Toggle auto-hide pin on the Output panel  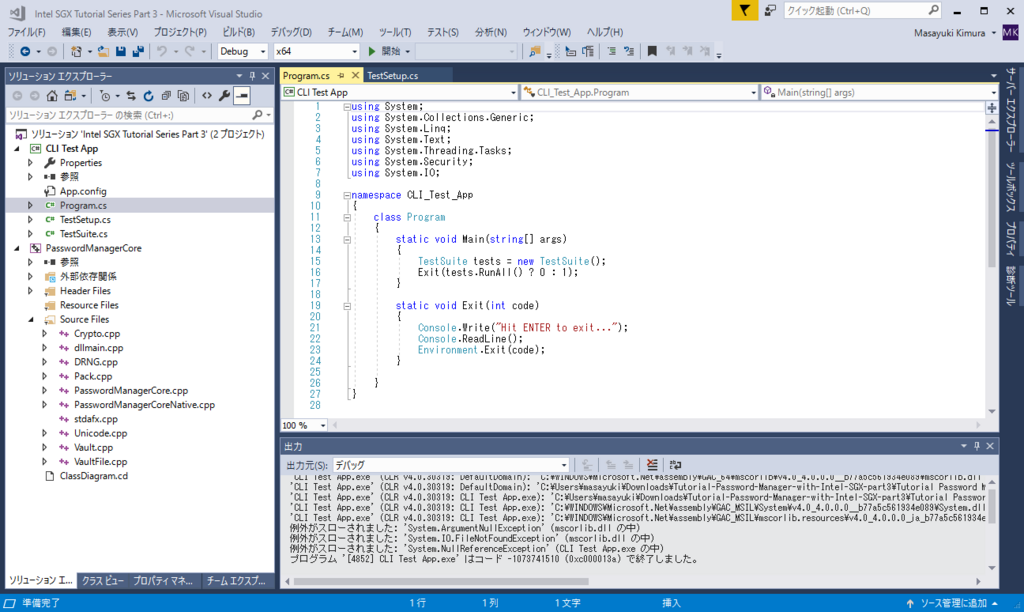point(977,446)
